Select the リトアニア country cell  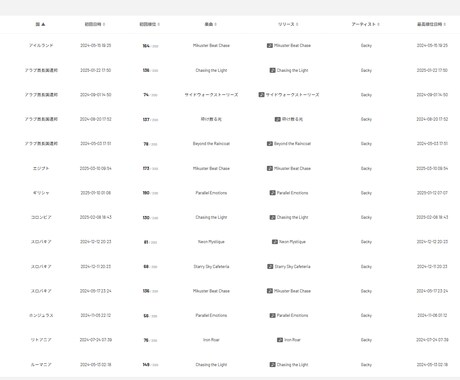41,340
